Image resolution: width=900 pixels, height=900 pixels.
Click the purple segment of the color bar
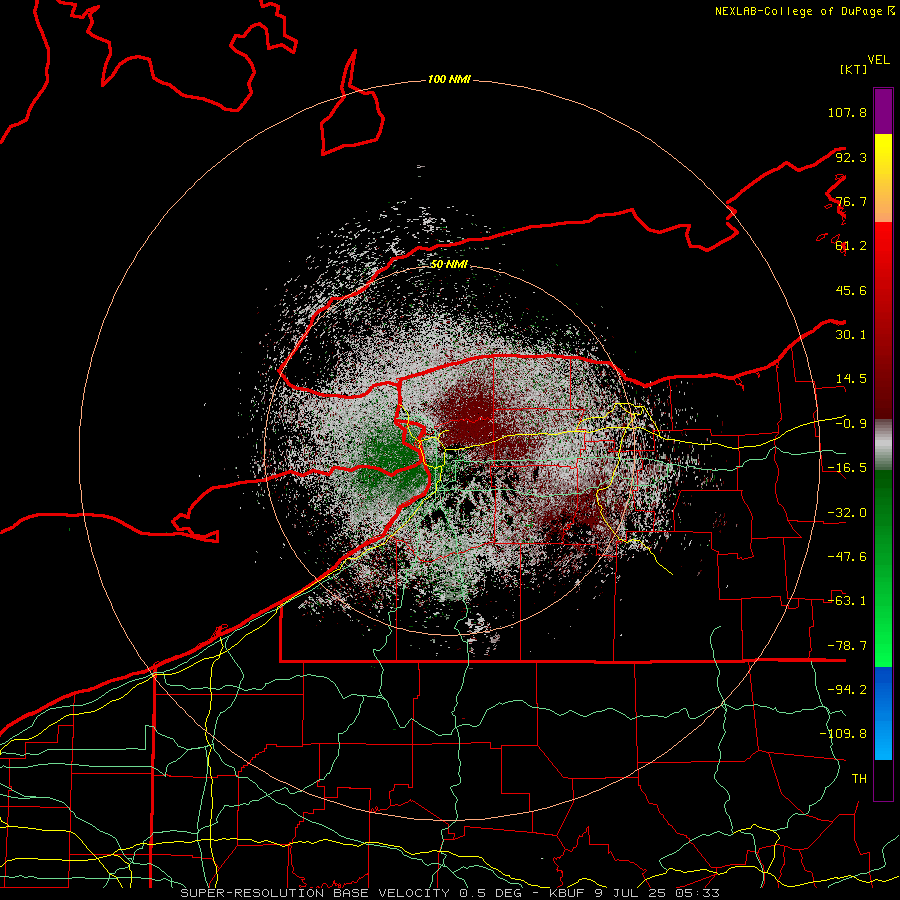pyautogui.click(x=883, y=111)
